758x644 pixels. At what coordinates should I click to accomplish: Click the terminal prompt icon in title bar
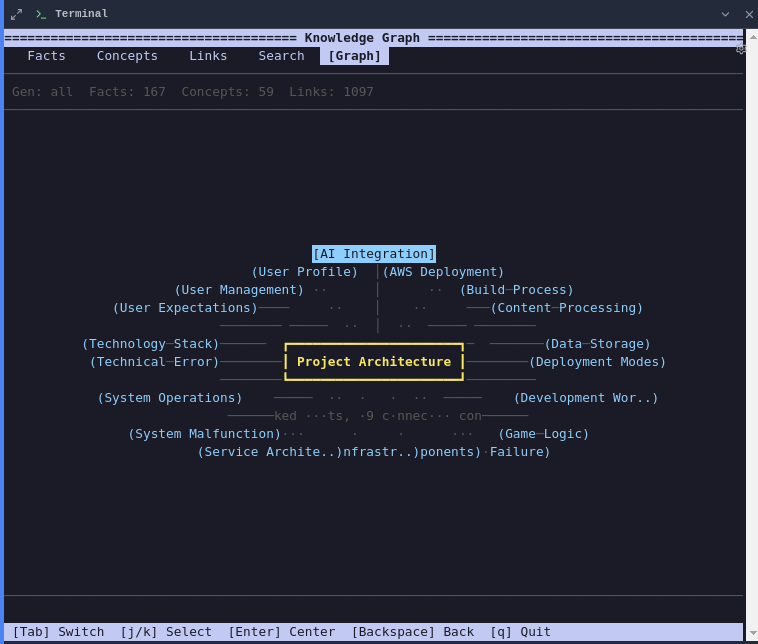[41, 14]
